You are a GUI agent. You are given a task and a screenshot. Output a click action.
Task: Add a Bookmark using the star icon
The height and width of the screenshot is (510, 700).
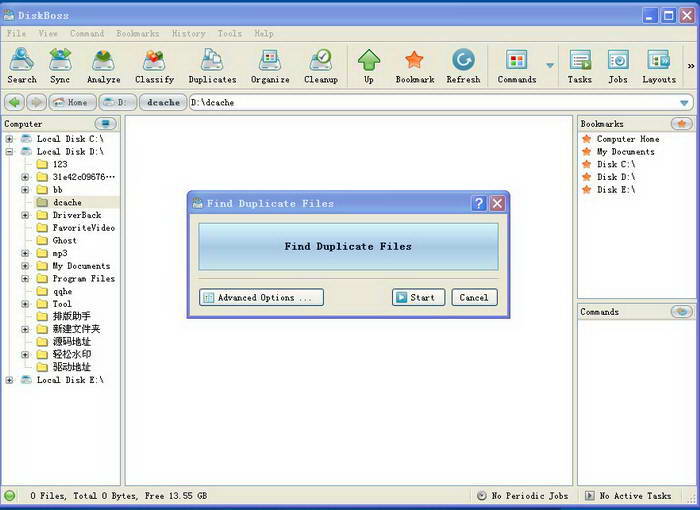click(414, 66)
